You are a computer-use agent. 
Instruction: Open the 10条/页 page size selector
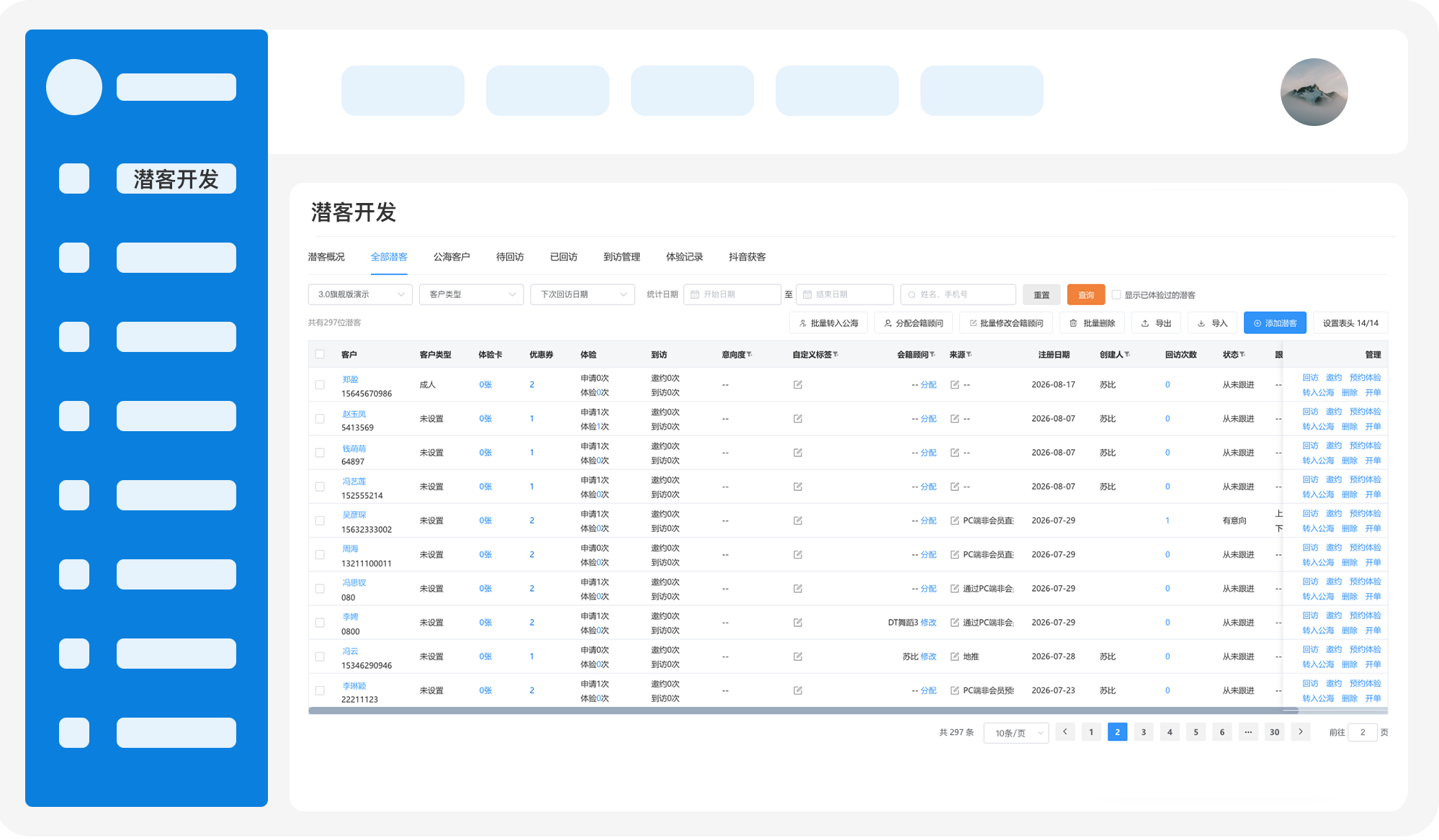[1016, 733]
